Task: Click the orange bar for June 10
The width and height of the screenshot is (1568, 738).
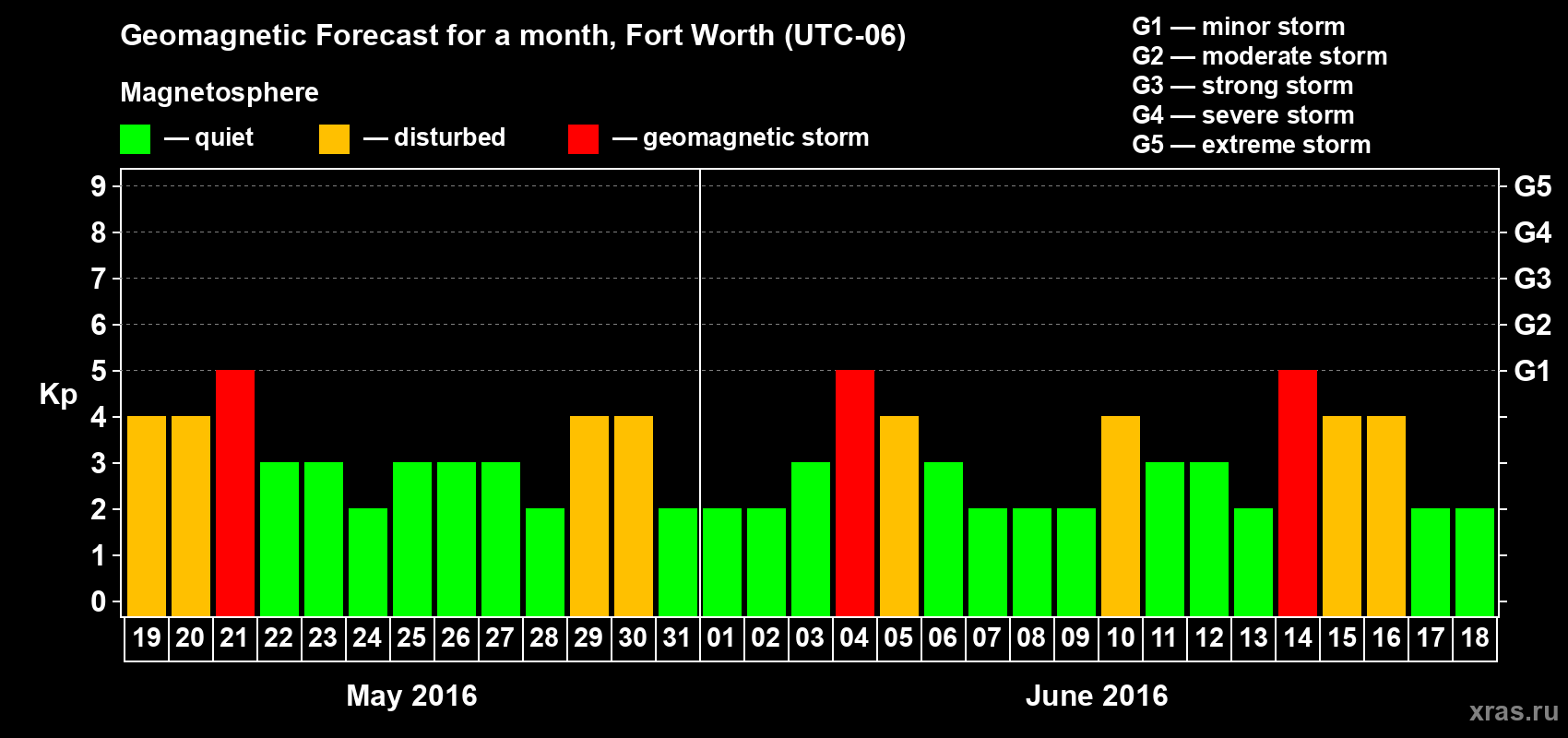Action: (x=1121, y=517)
